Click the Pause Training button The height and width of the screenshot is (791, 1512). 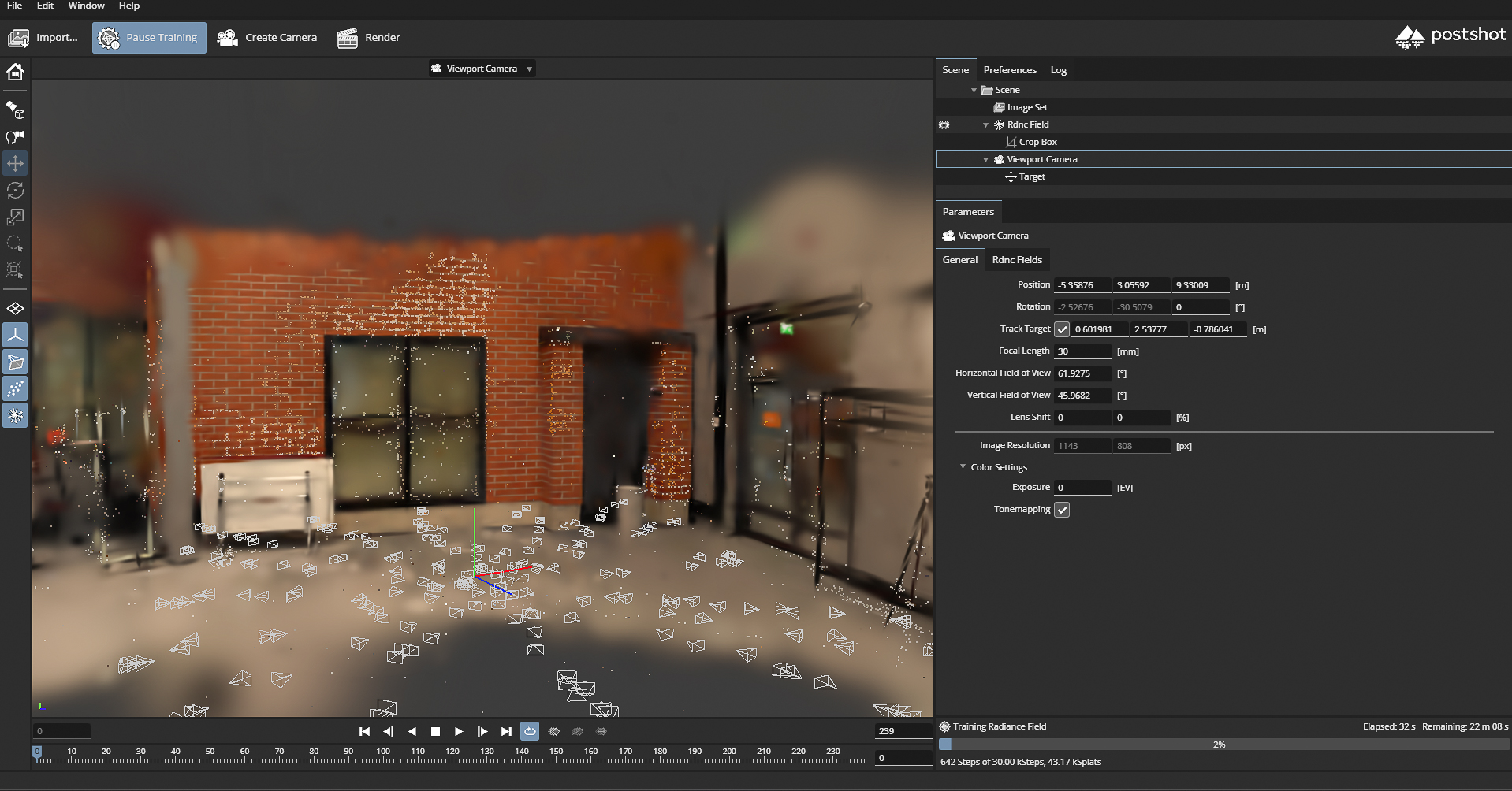pyautogui.click(x=149, y=38)
